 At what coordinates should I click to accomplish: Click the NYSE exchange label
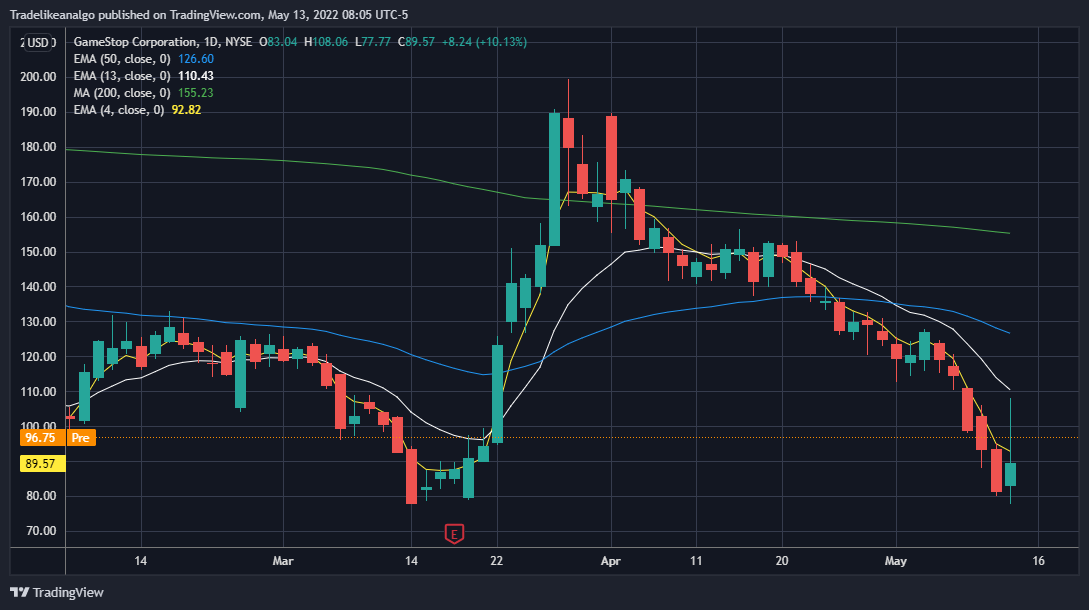[x=238, y=42]
